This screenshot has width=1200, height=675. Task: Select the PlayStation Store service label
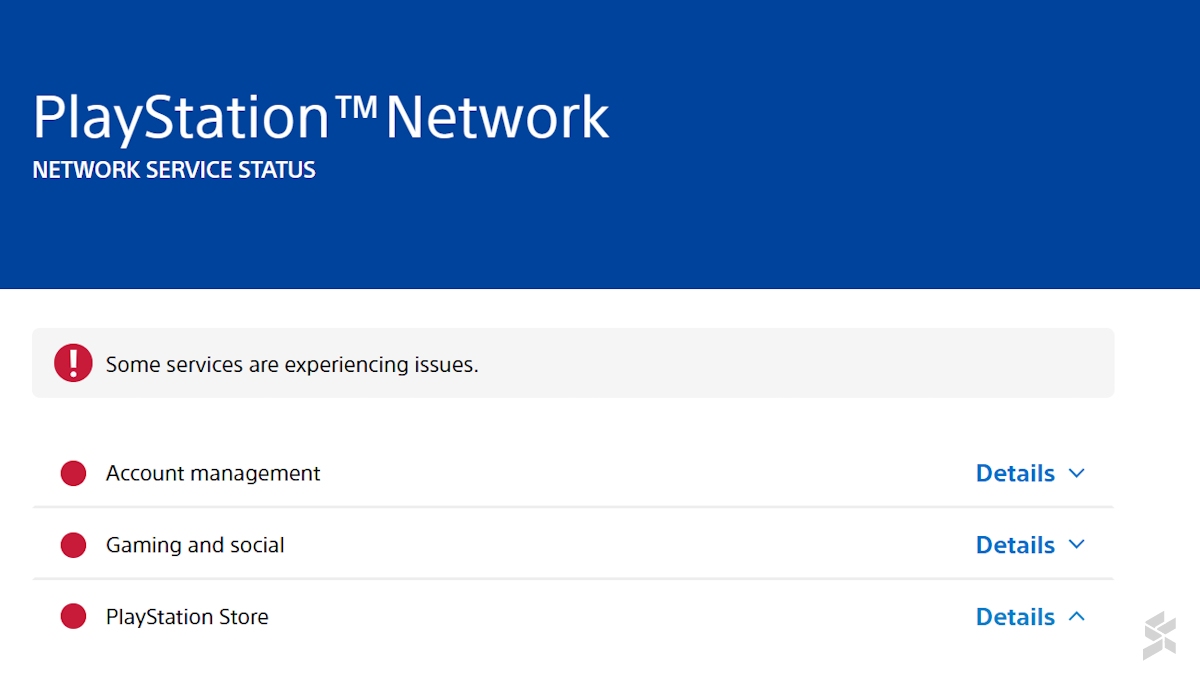pos(187,617)
